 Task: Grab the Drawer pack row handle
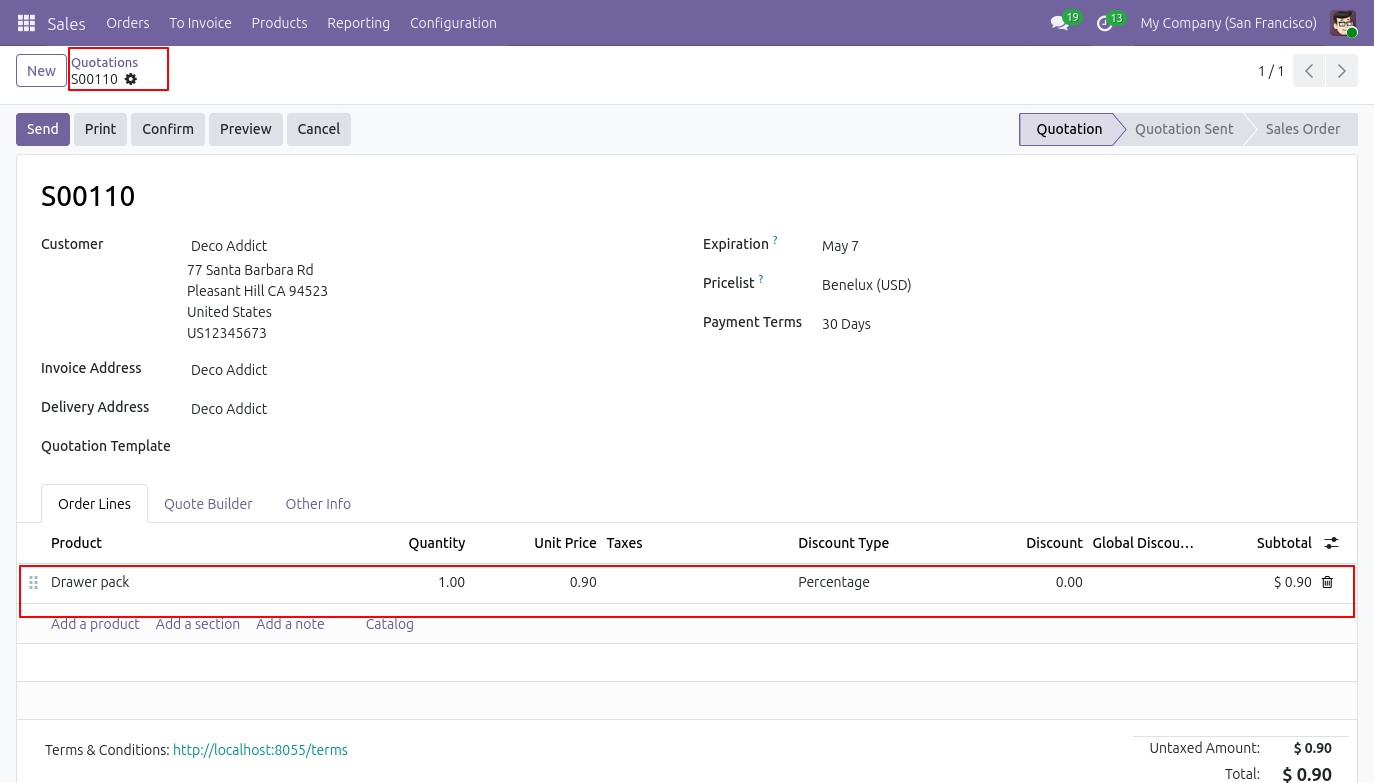coord(33,582)
